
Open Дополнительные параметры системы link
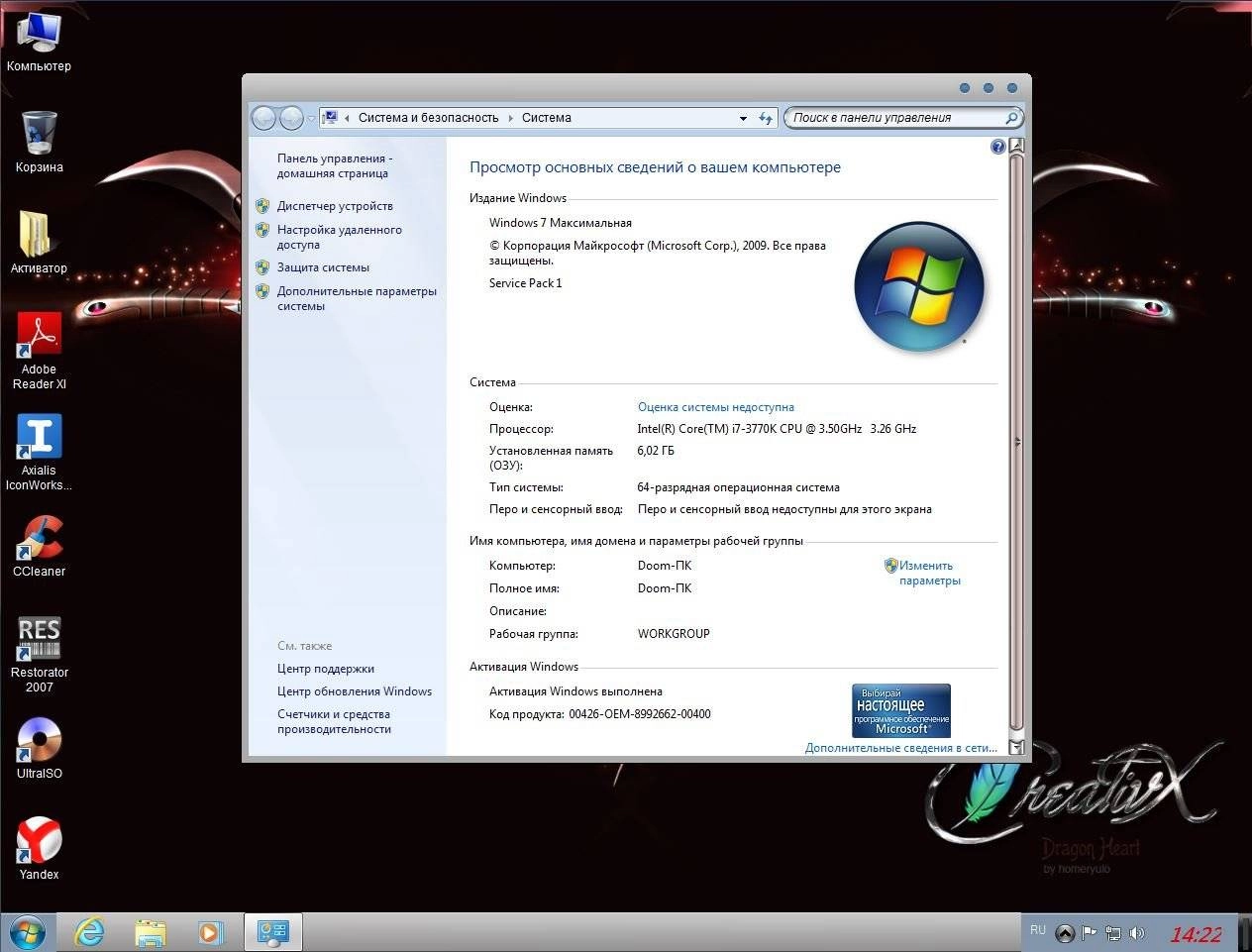click(357, 298)
